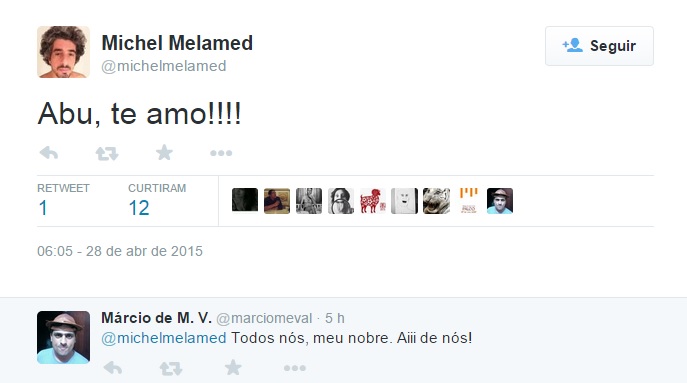Image resolution: width=687 pixels, height=383 pixels.
Task: View the 12 Curtiram likes list
Action: [x=157, y=200]
